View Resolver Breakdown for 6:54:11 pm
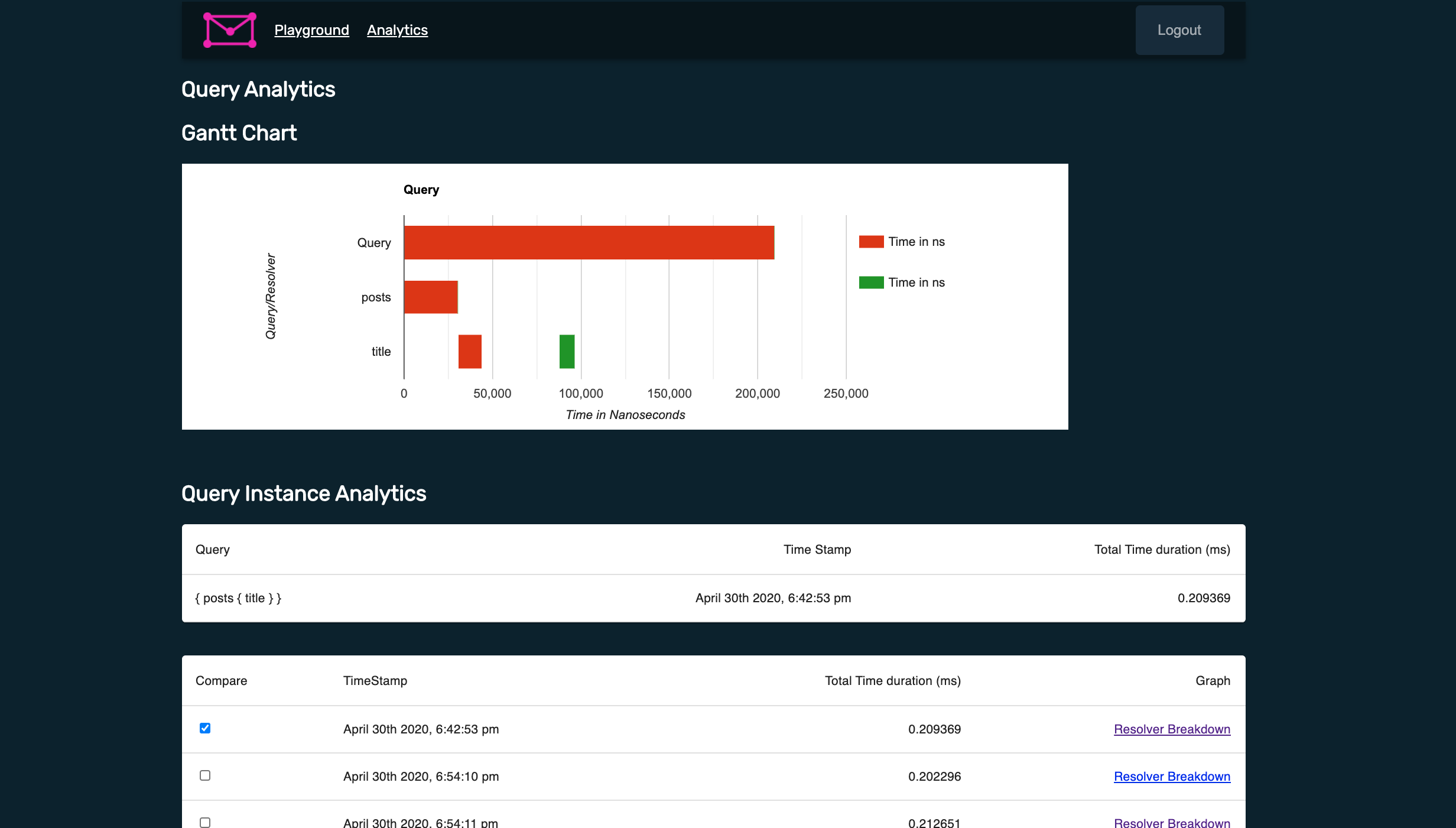The width and height of the screenshot is (1456, 828). click(1172, 822)
